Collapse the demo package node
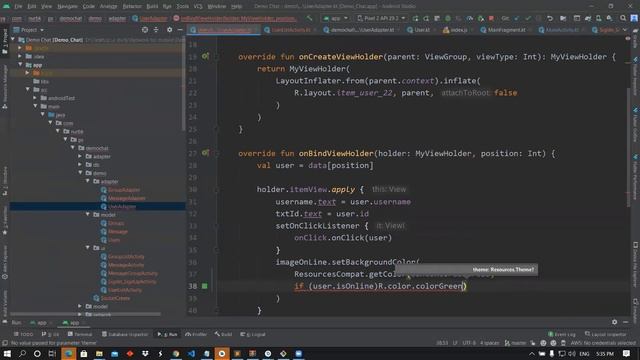640x360 pixels. point(80,173)
